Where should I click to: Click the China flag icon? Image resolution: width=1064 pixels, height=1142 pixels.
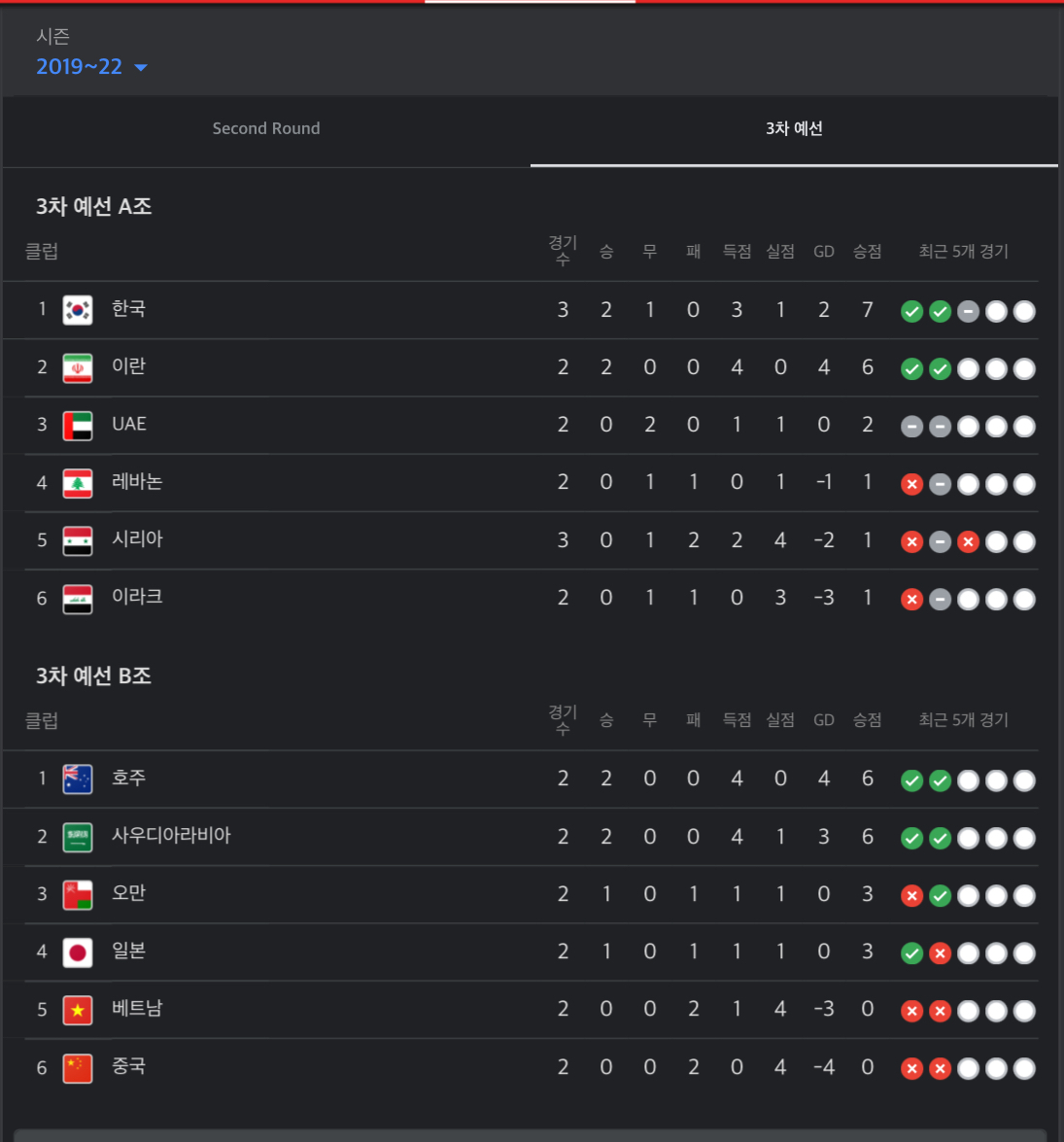click(x=77, y=1068)
